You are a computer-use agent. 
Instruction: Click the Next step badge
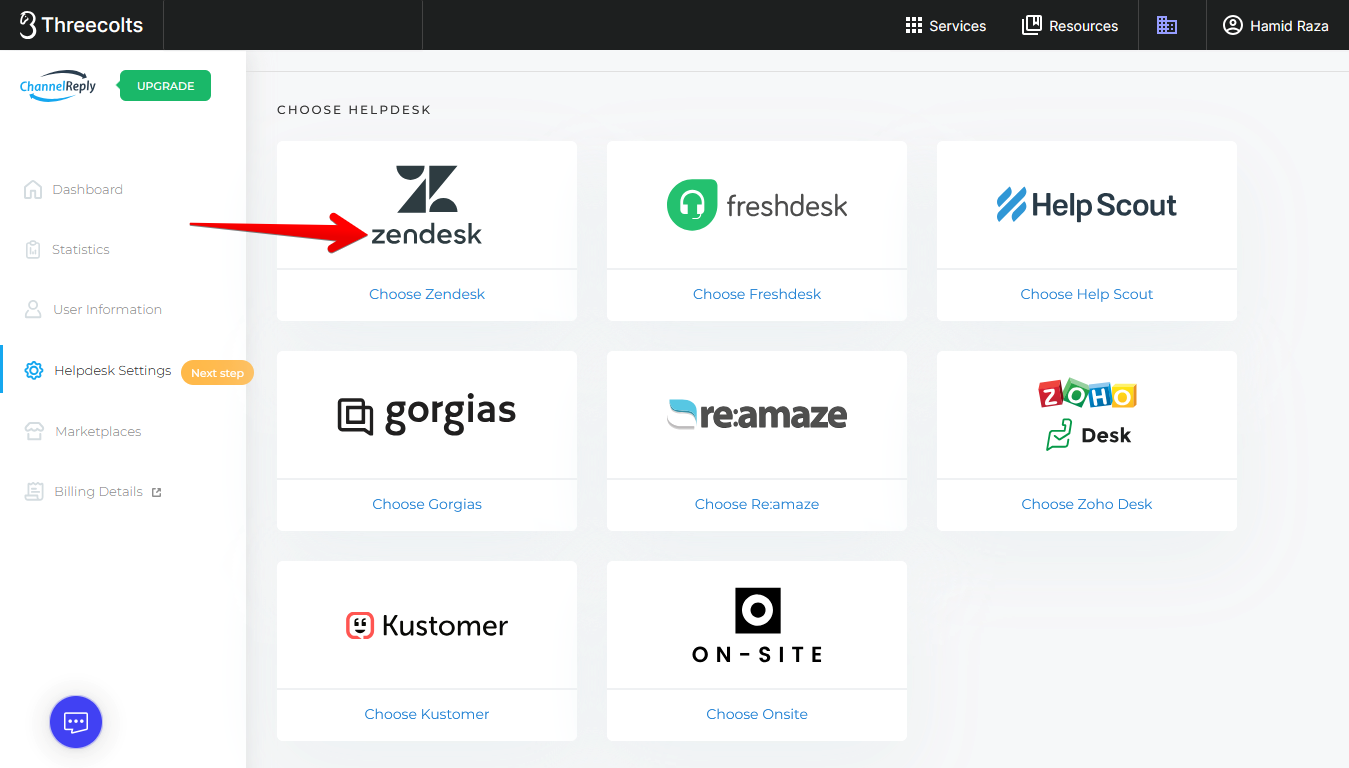tap(217, 373)
